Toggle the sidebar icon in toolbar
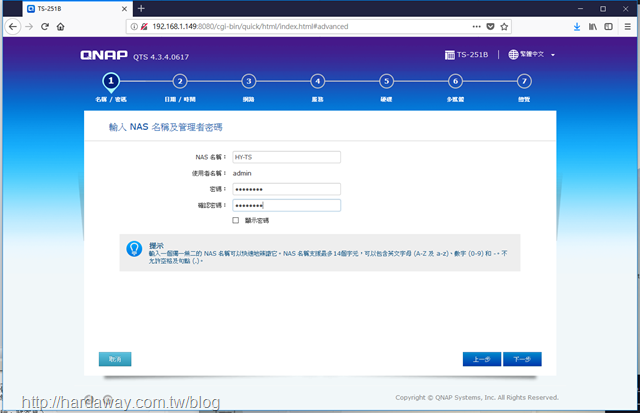This screenshot has height=413, width=640. [608, 27]
